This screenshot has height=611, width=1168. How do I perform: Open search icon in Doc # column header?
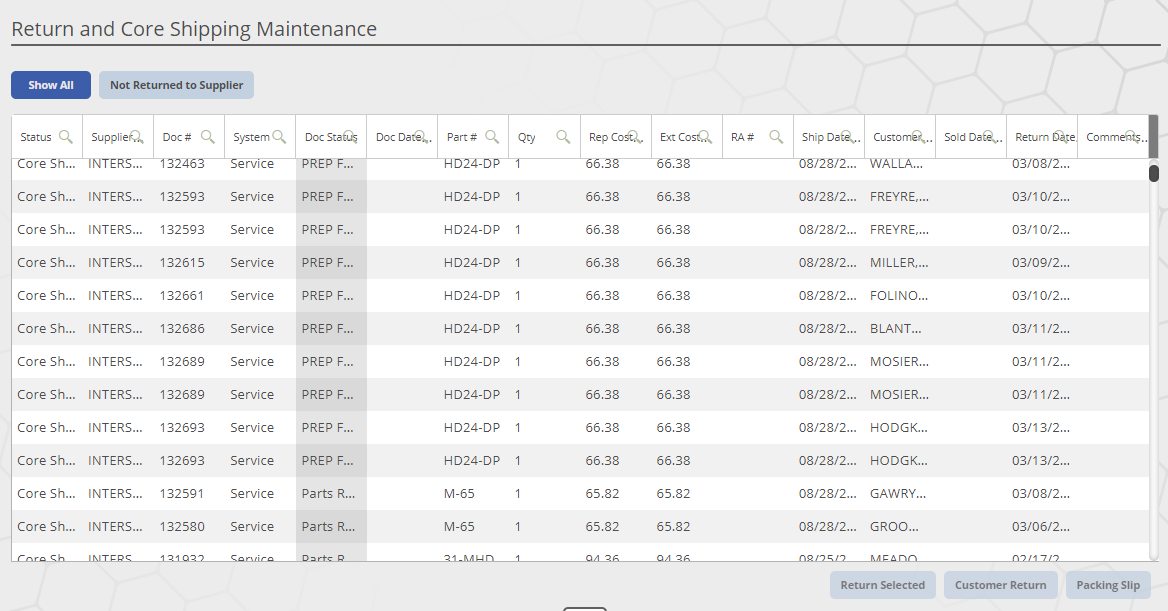pos(208,136)
